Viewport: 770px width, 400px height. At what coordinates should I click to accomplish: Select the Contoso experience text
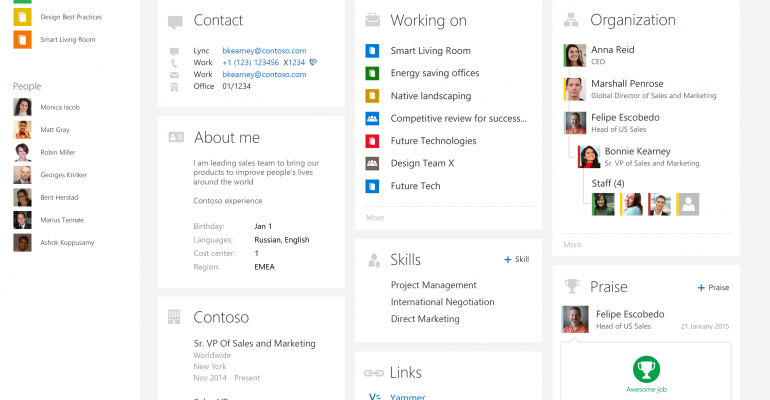[228, 201]
